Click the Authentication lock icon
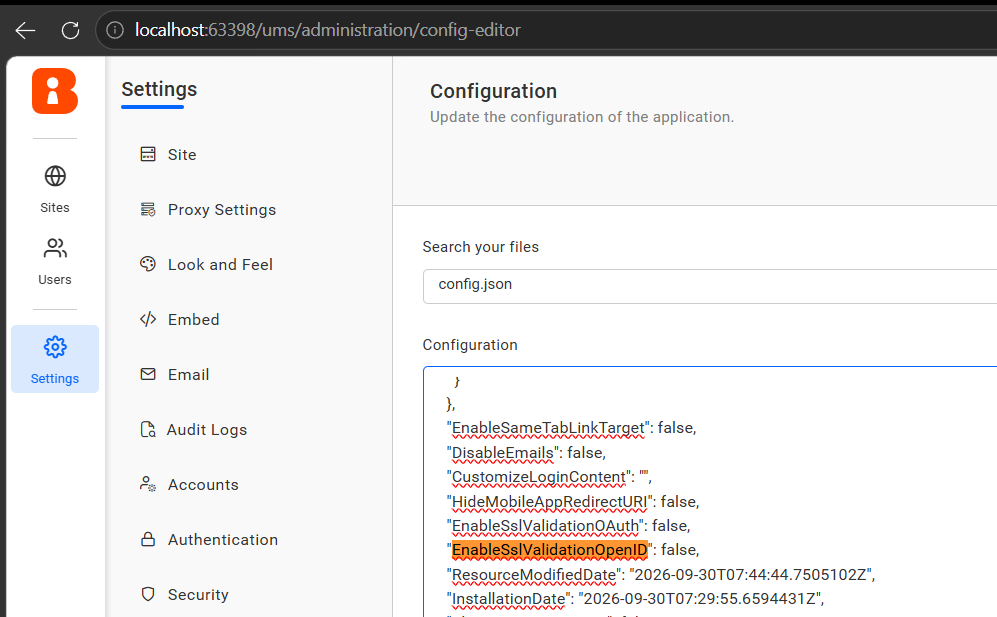 (148, 539)
